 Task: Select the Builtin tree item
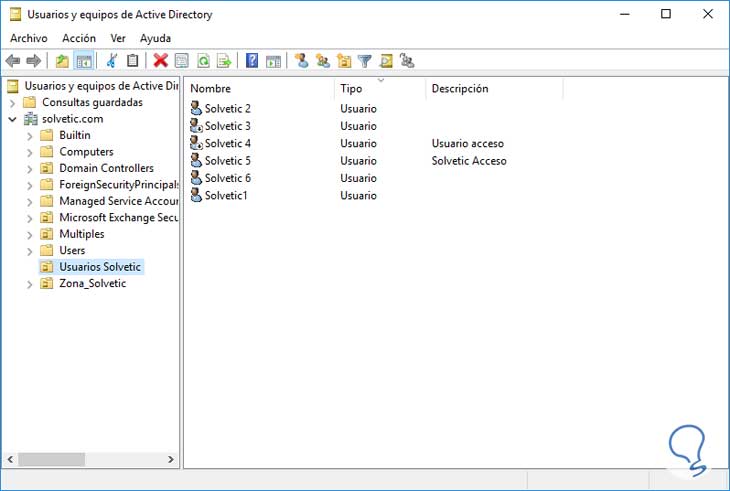point(75,135)
